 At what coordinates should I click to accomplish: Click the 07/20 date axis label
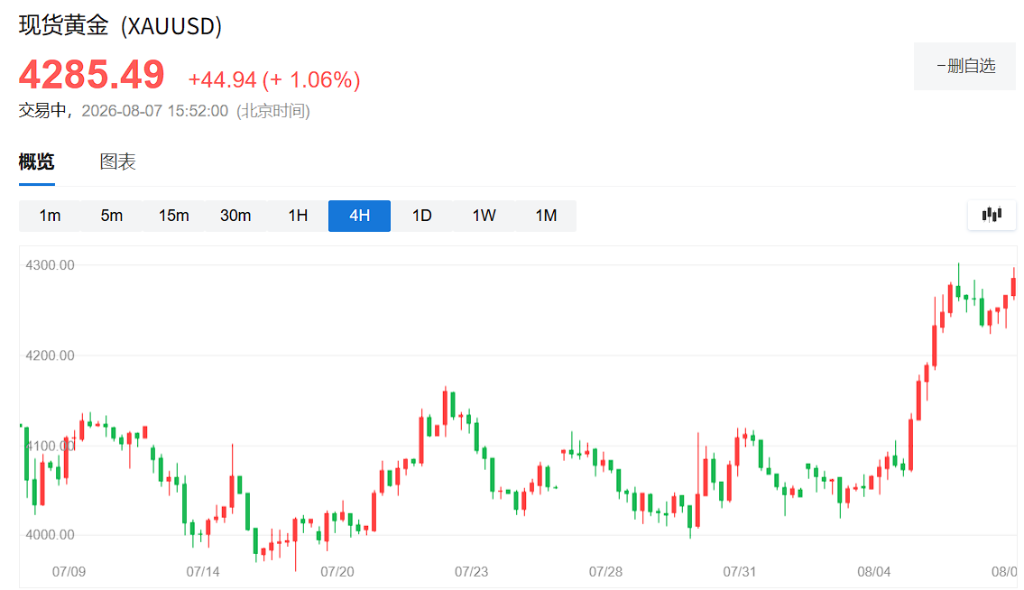(x=337, y=572)
